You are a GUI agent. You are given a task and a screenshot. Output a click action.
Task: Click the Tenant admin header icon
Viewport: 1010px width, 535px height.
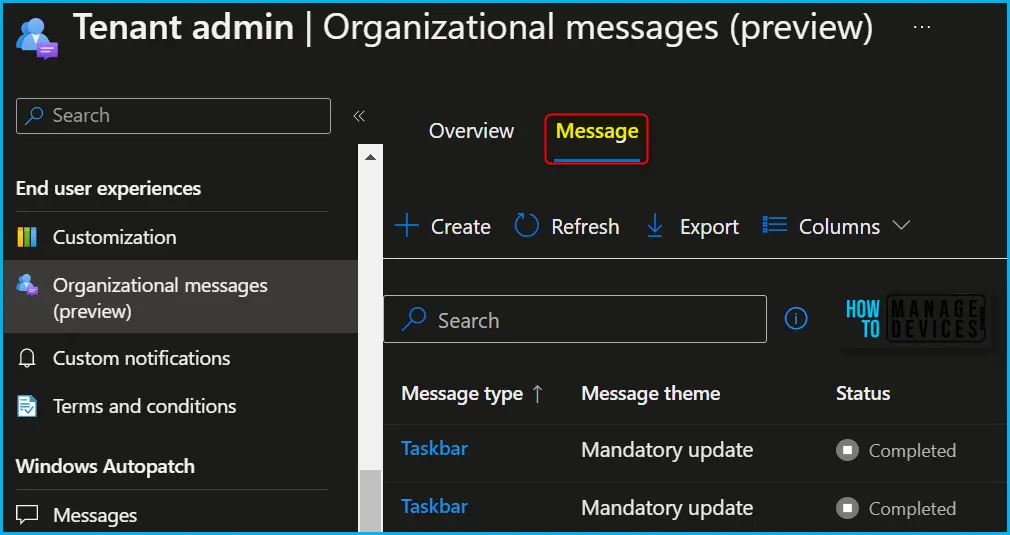tap(37, 39)
